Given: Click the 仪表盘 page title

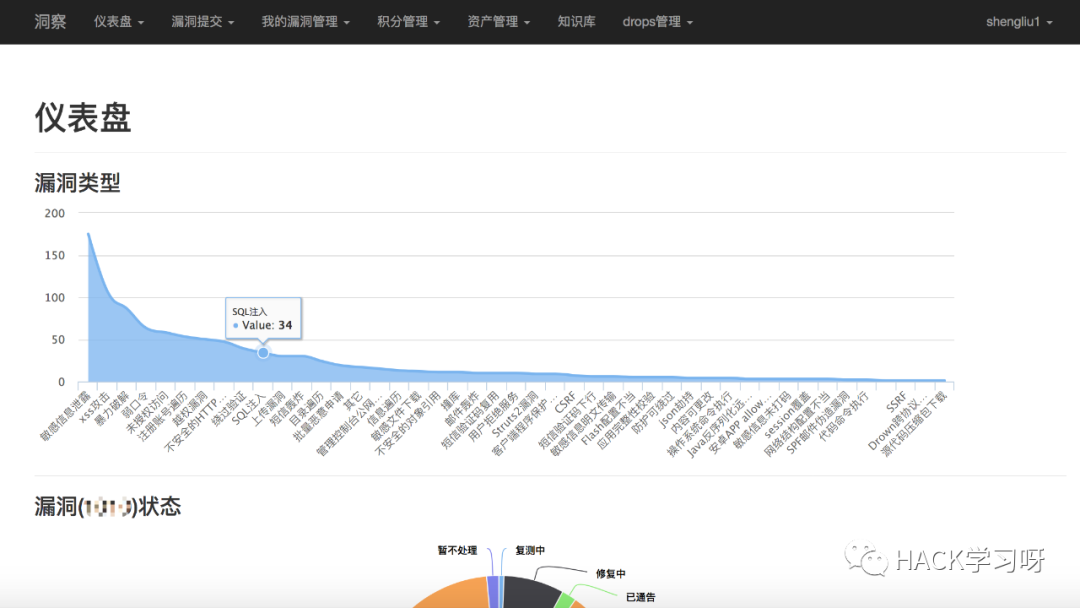Looking at the screenshot, I should [x=83, y=117].
